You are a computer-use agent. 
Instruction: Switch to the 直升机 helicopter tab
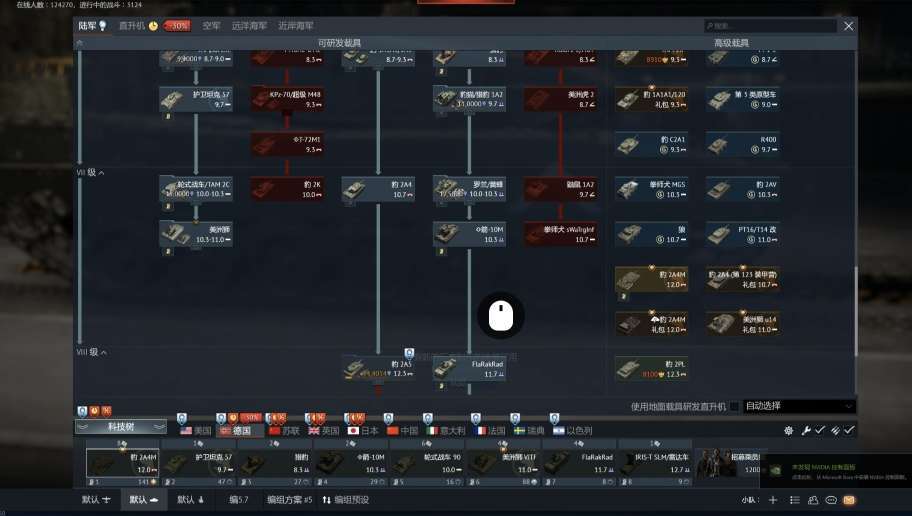(x=132, y=26)
